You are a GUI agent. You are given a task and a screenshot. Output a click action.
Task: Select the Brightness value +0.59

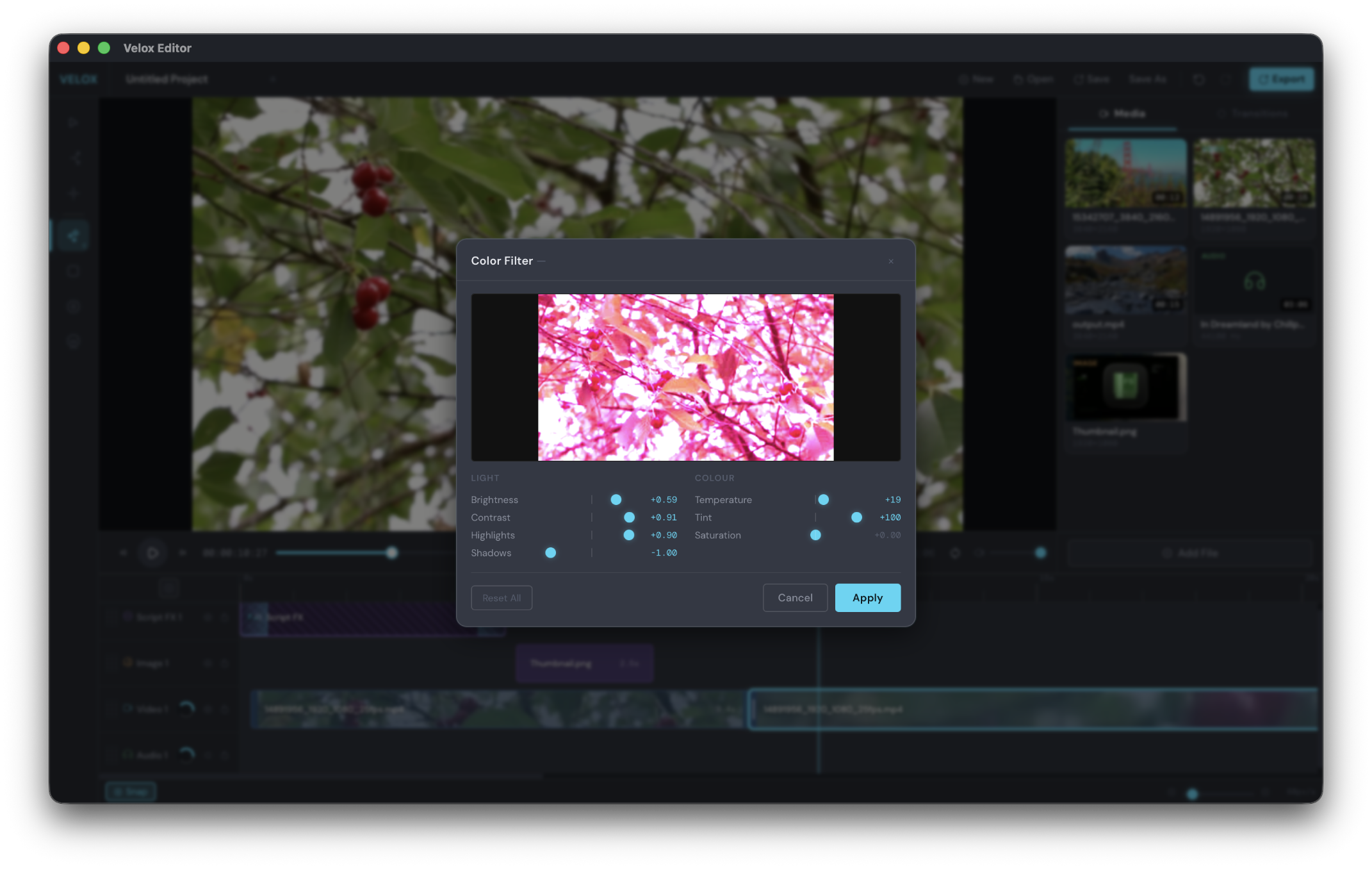pyautogui.click(x=664, y=500)
